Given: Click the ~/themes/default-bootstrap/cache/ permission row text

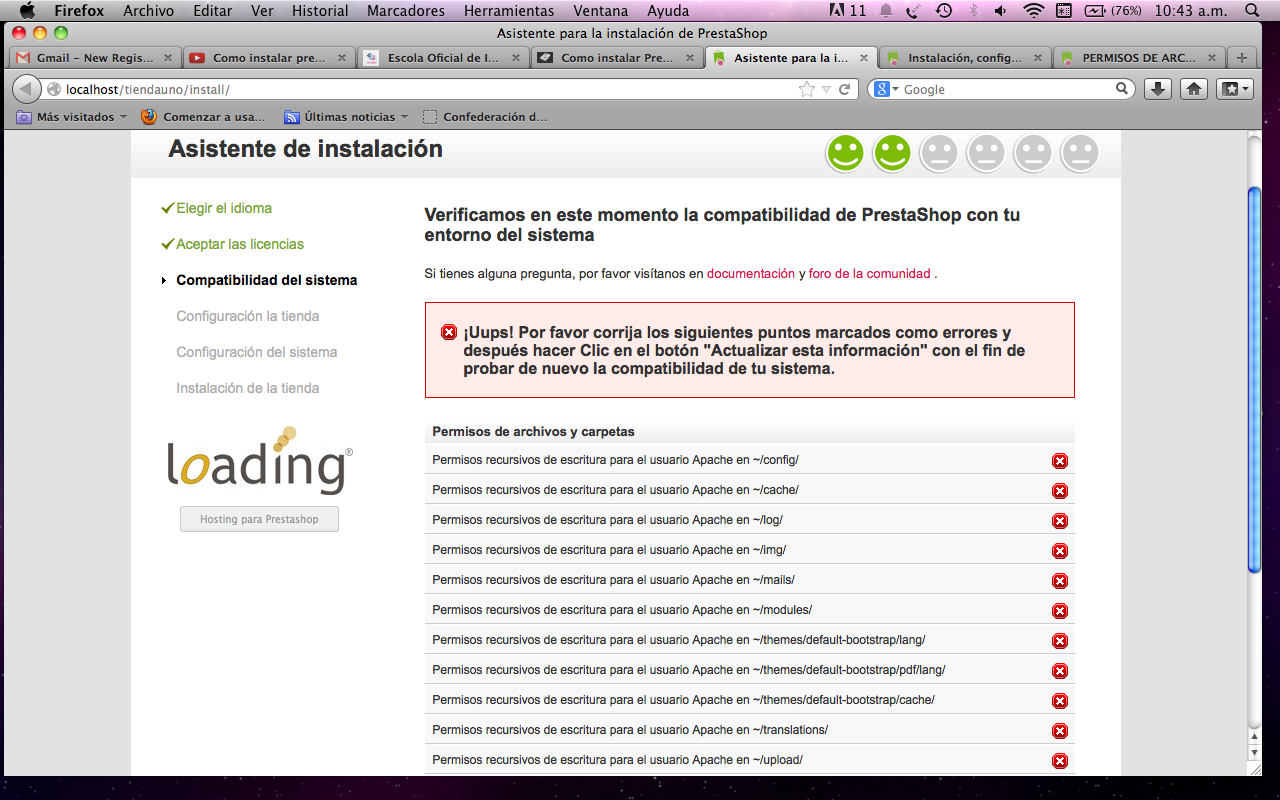Looking at the screenshot, I should coord(684,700).
